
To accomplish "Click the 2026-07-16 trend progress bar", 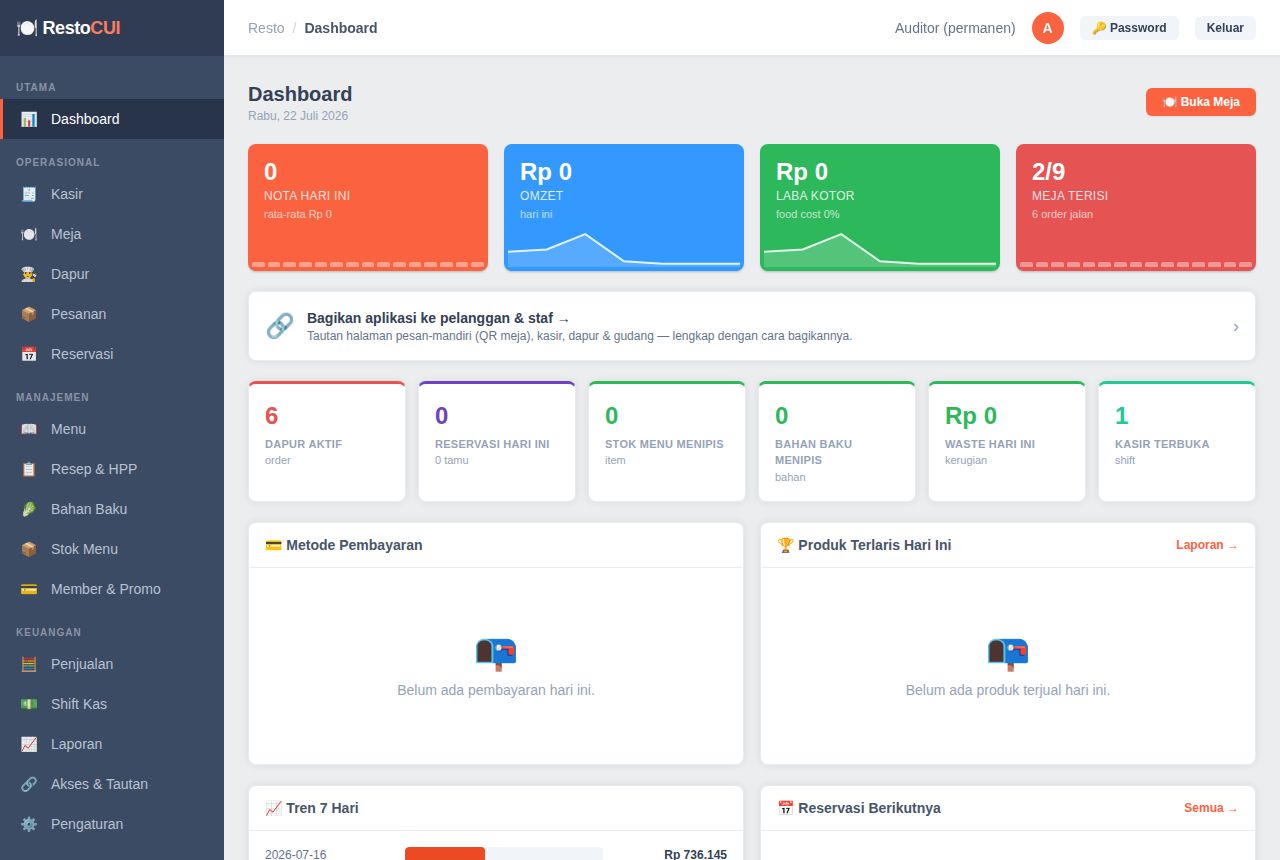I will [504, 854].
